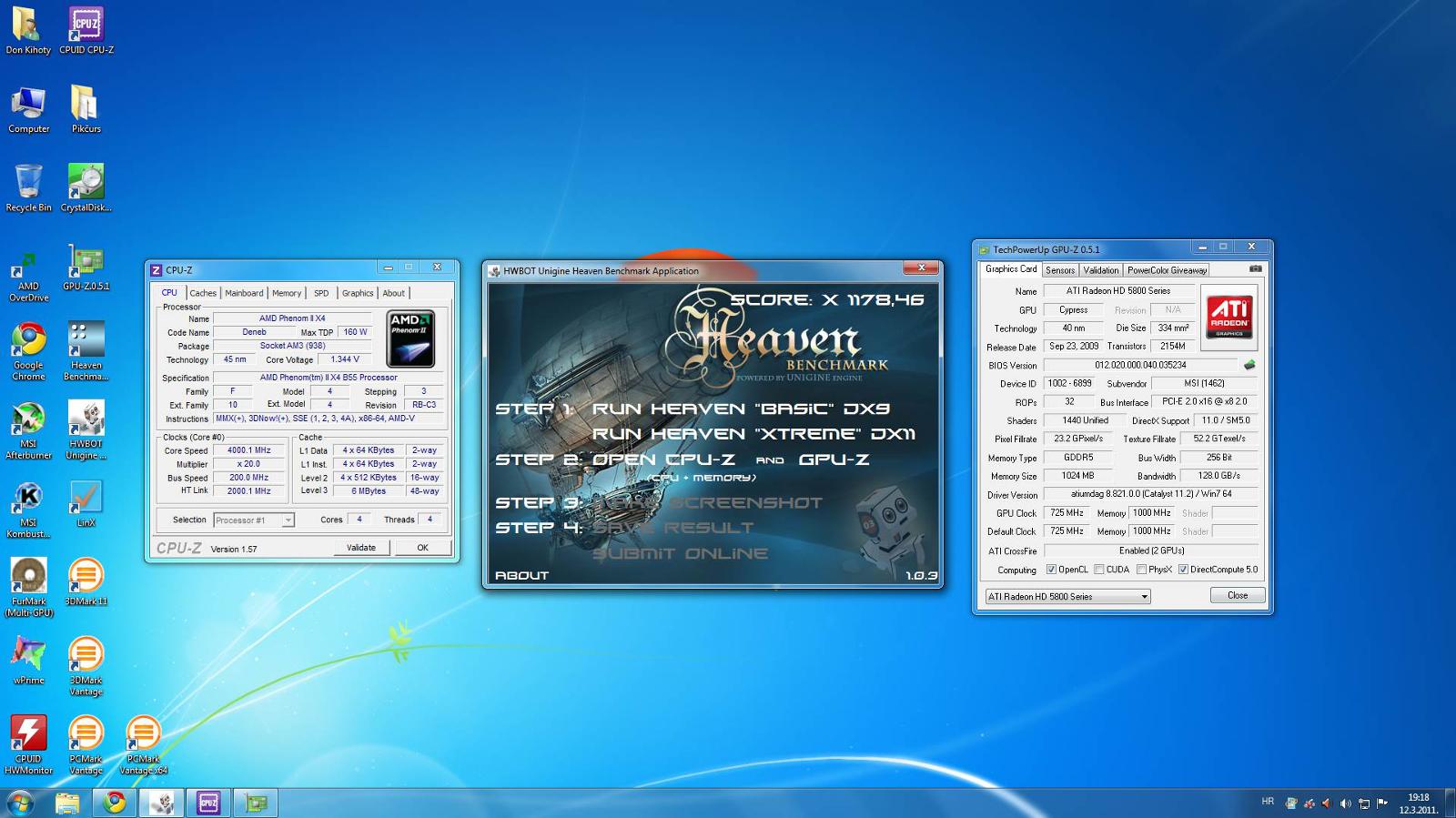Launch the MSI Kombustor shortcut
The image size is (1456, 818).
click(x=28, y=510)
